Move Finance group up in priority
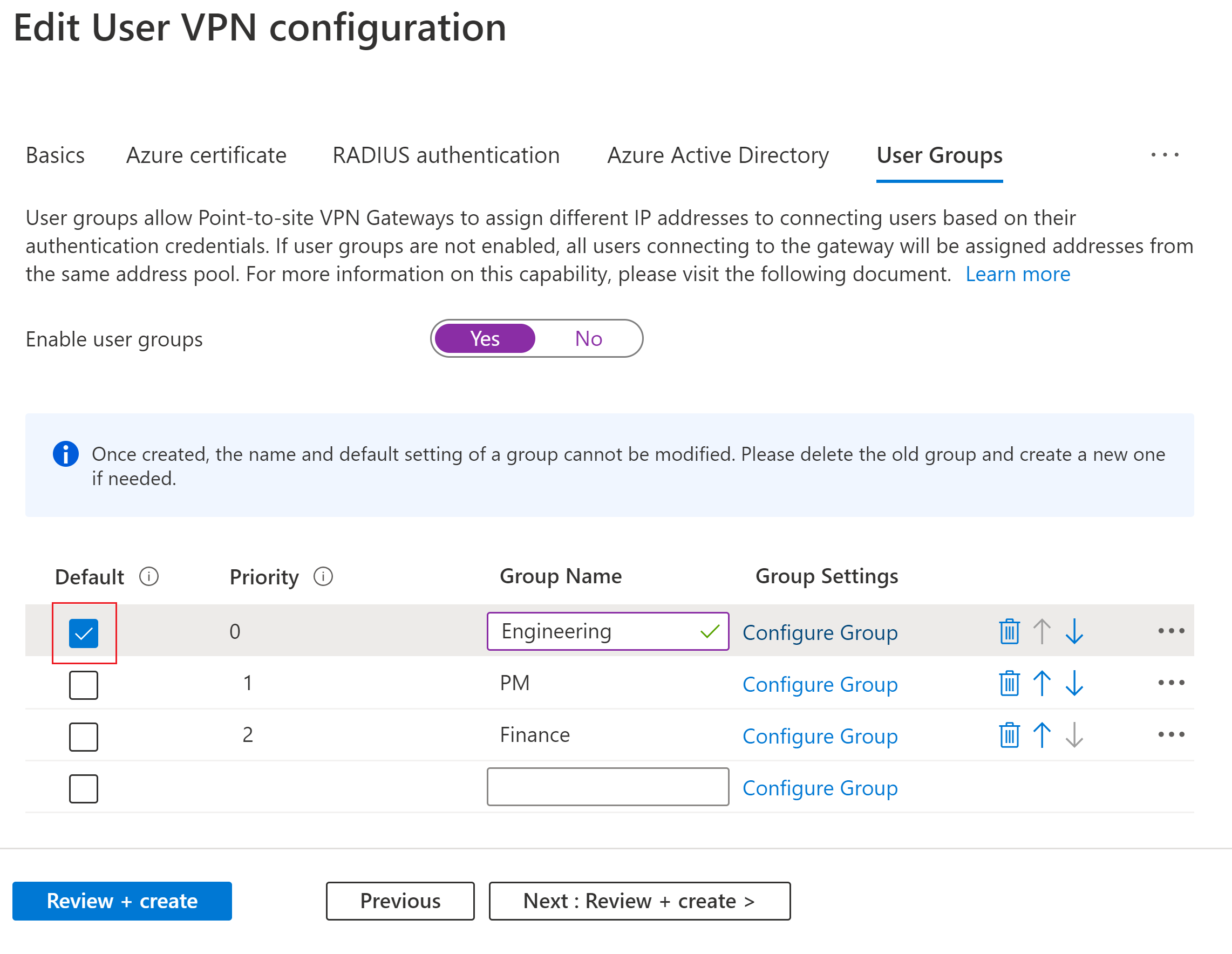 coord(1042,735)
